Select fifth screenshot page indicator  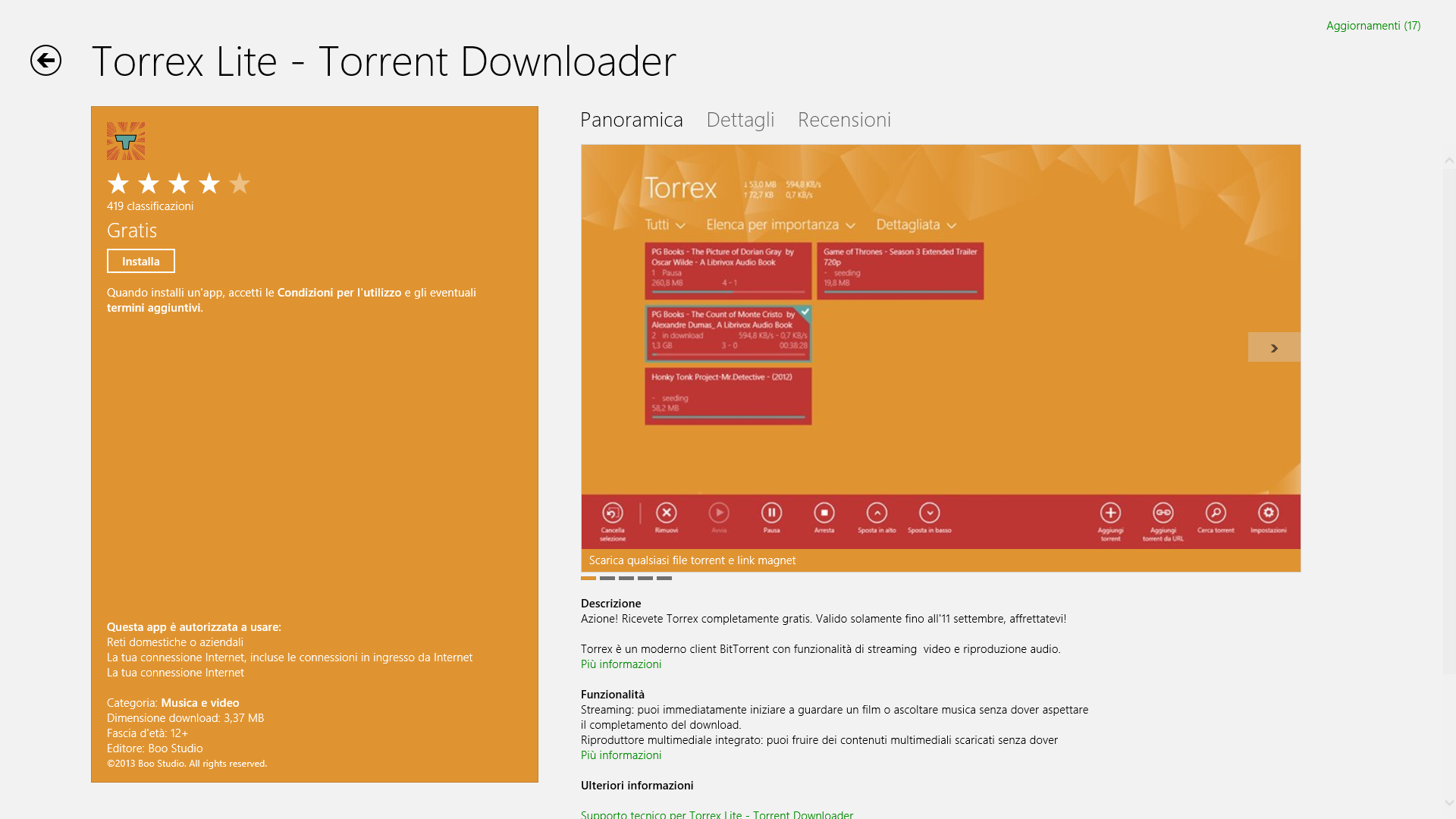pos(664,578)
